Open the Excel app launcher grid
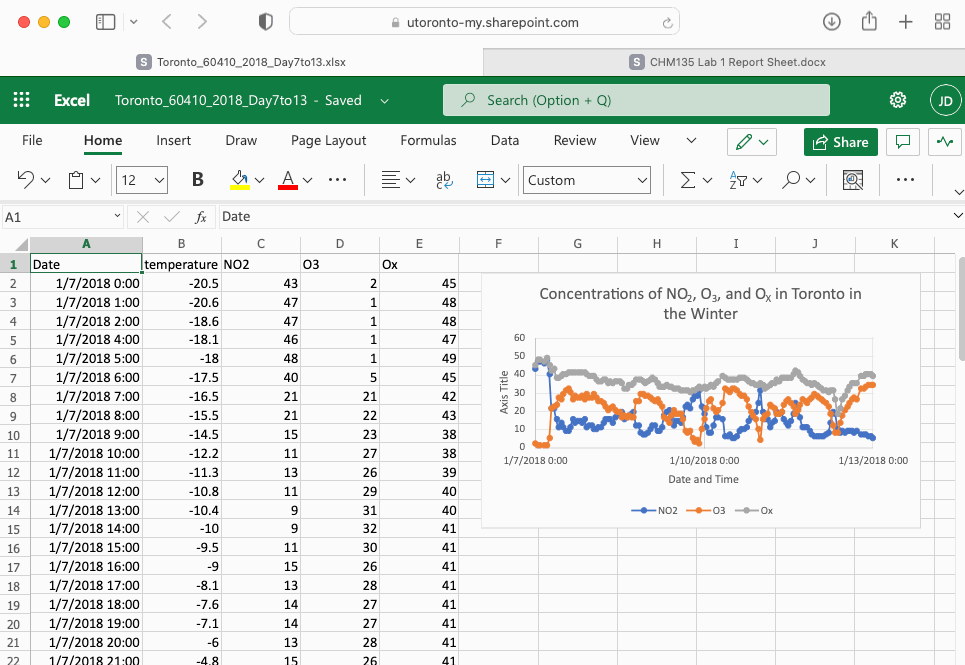The image size is (965, 665). point(22,100)
